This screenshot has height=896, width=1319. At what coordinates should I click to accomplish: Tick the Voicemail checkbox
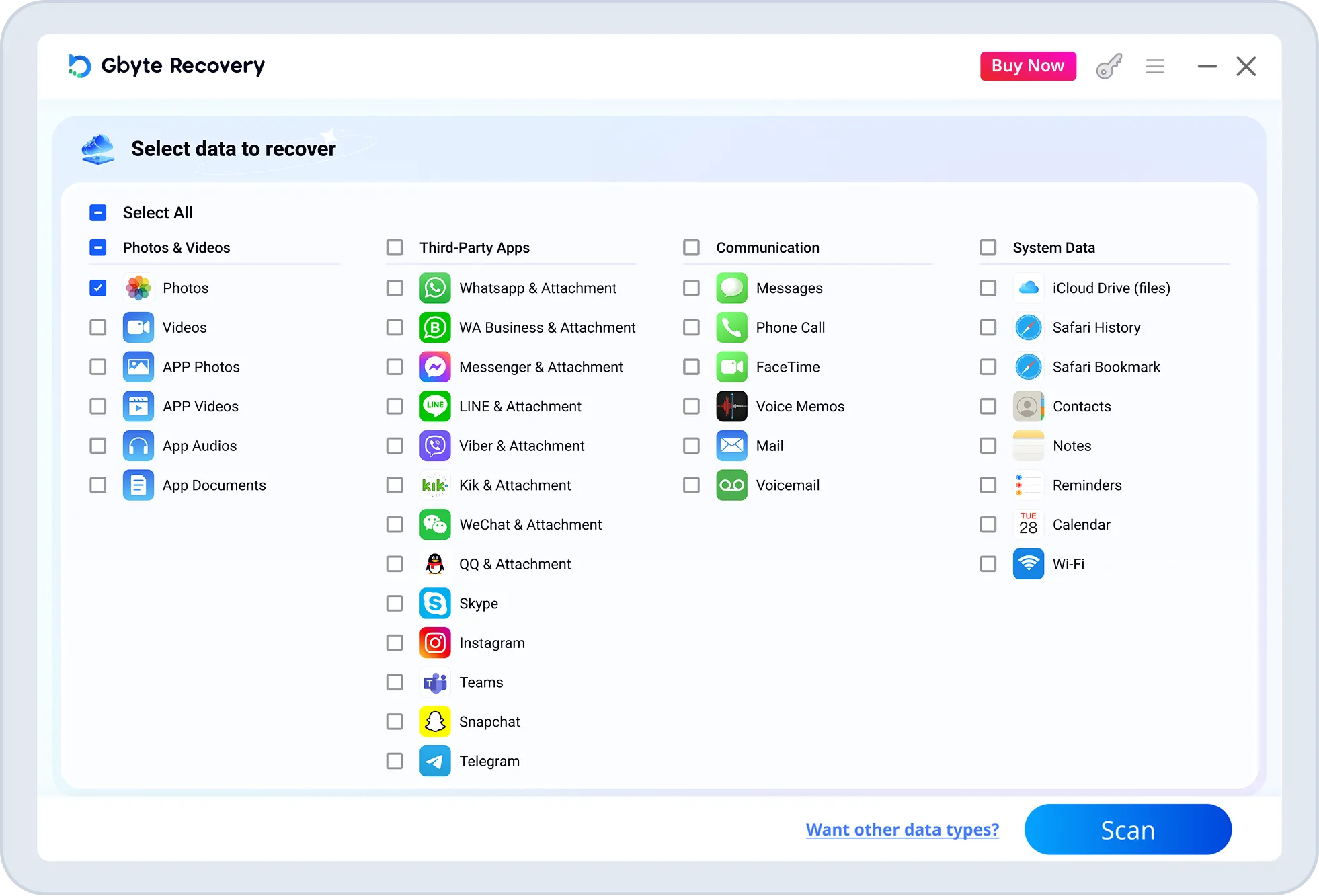click(x=691, y=485)
